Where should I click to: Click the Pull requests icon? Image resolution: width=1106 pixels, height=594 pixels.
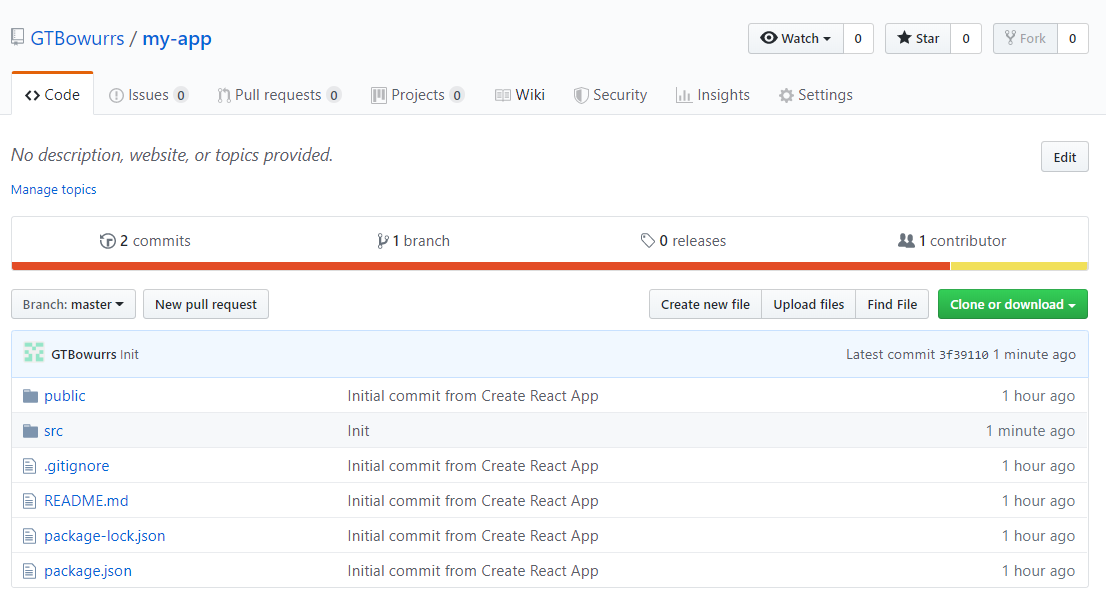click(224, 95)
